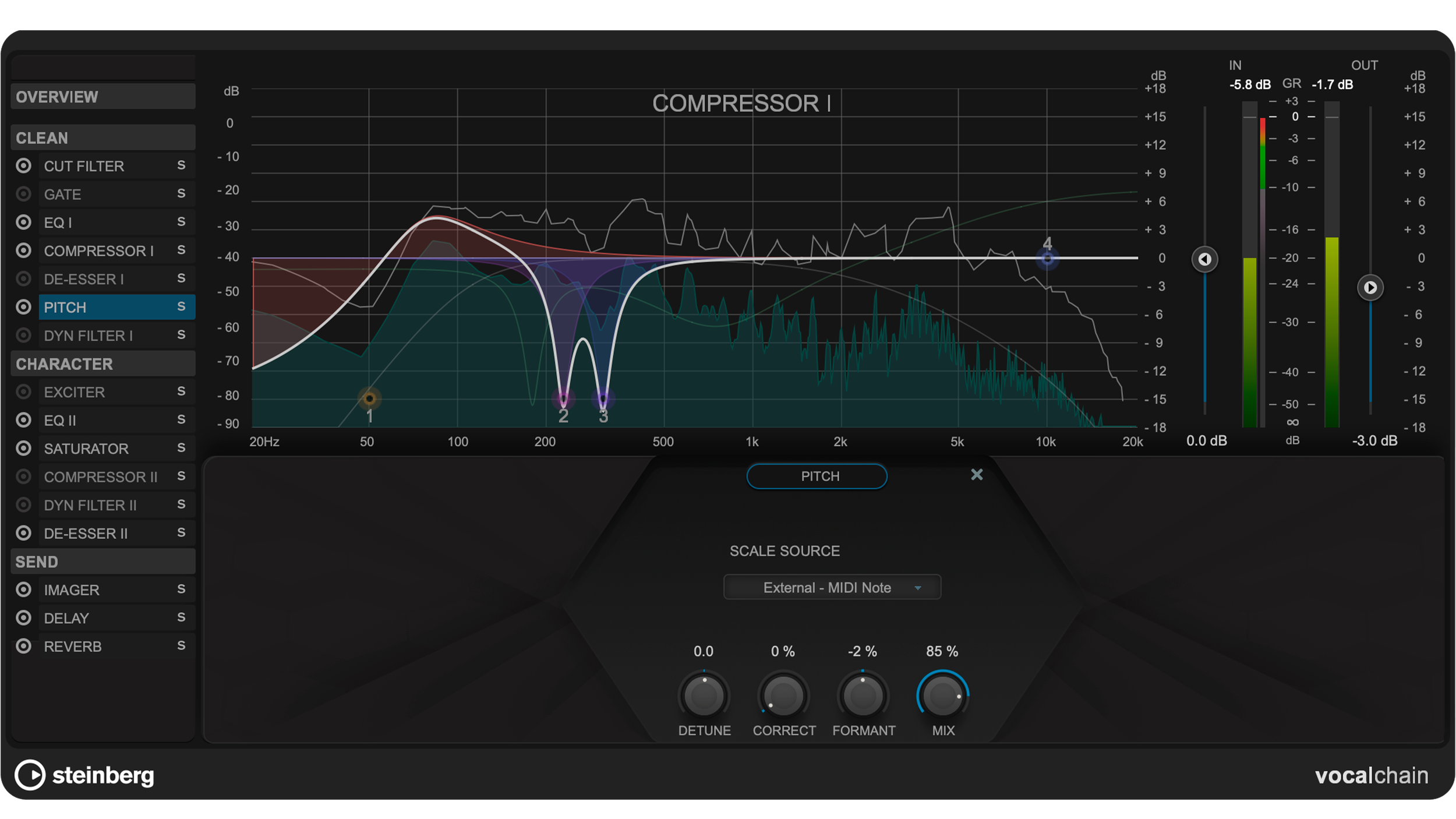This screenshot has height=819, width=1456.
Task: Click the PITCH title button
Action: point(817,476)
